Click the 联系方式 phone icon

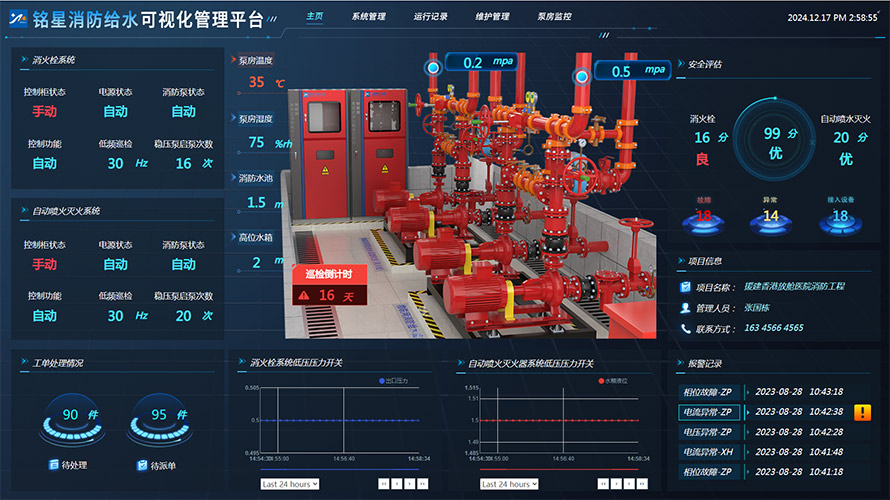pos(685,328)
